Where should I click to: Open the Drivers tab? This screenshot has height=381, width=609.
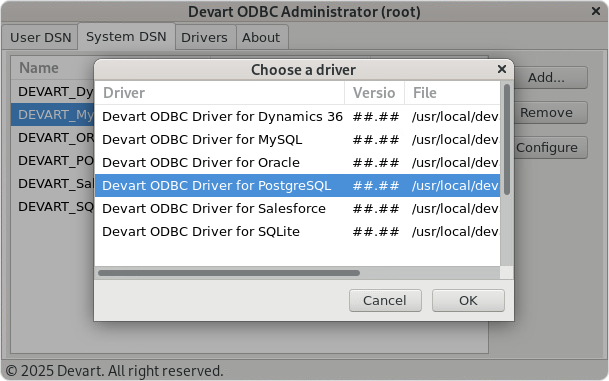pos(204,38)
